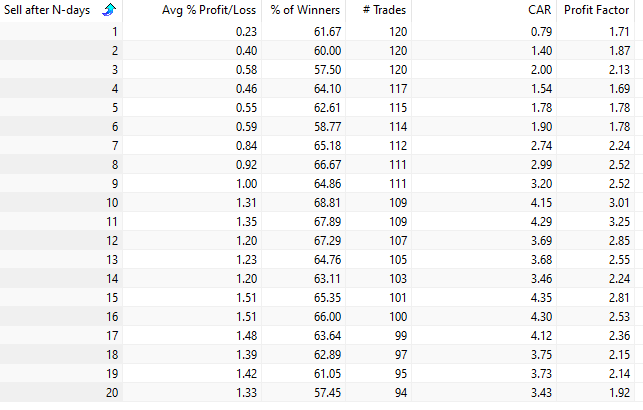Viewport: 643px width, 410px height.
Task: Sort by # Trades column header
Action: (379, 10)
